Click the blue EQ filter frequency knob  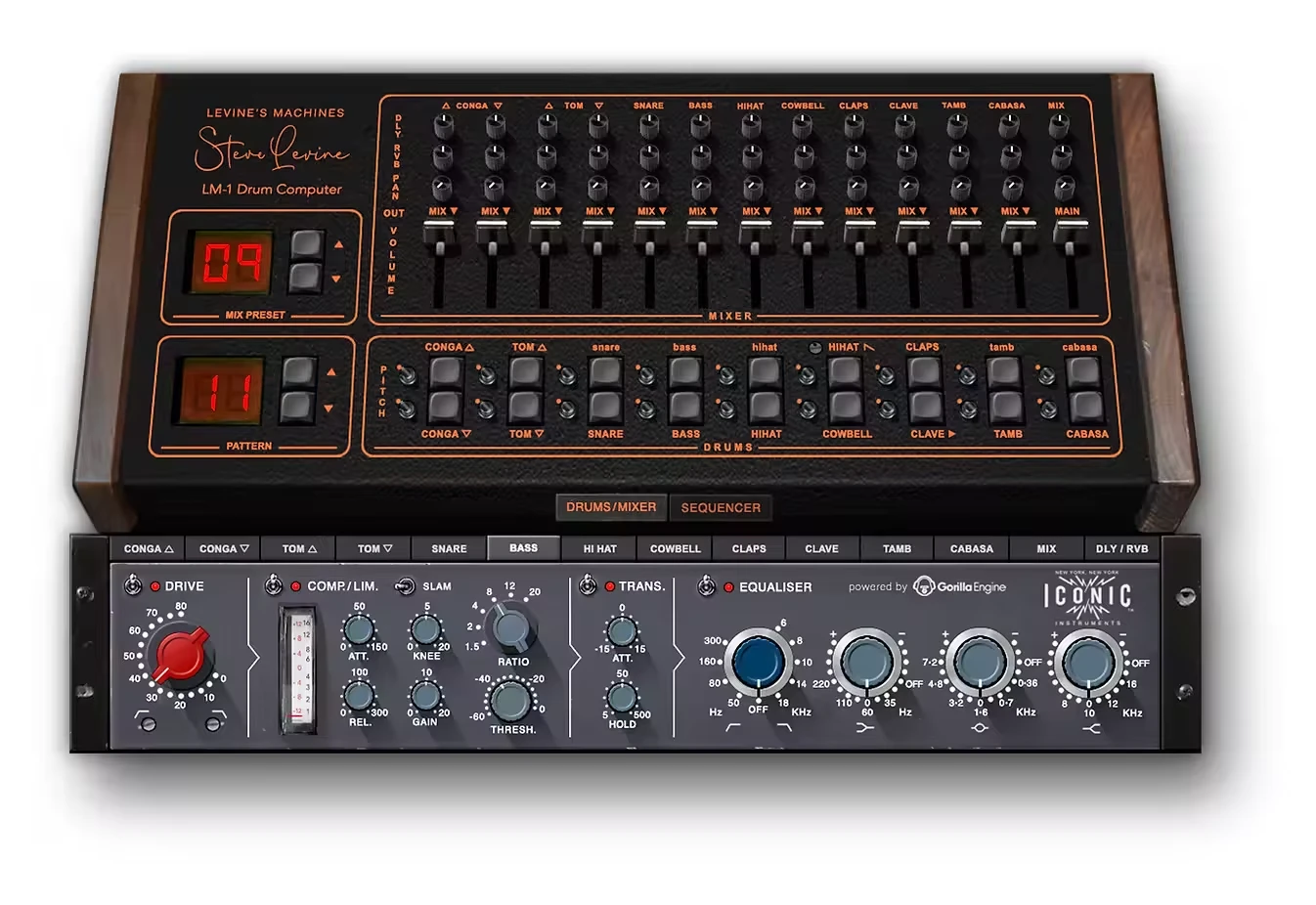click(759, 663)
